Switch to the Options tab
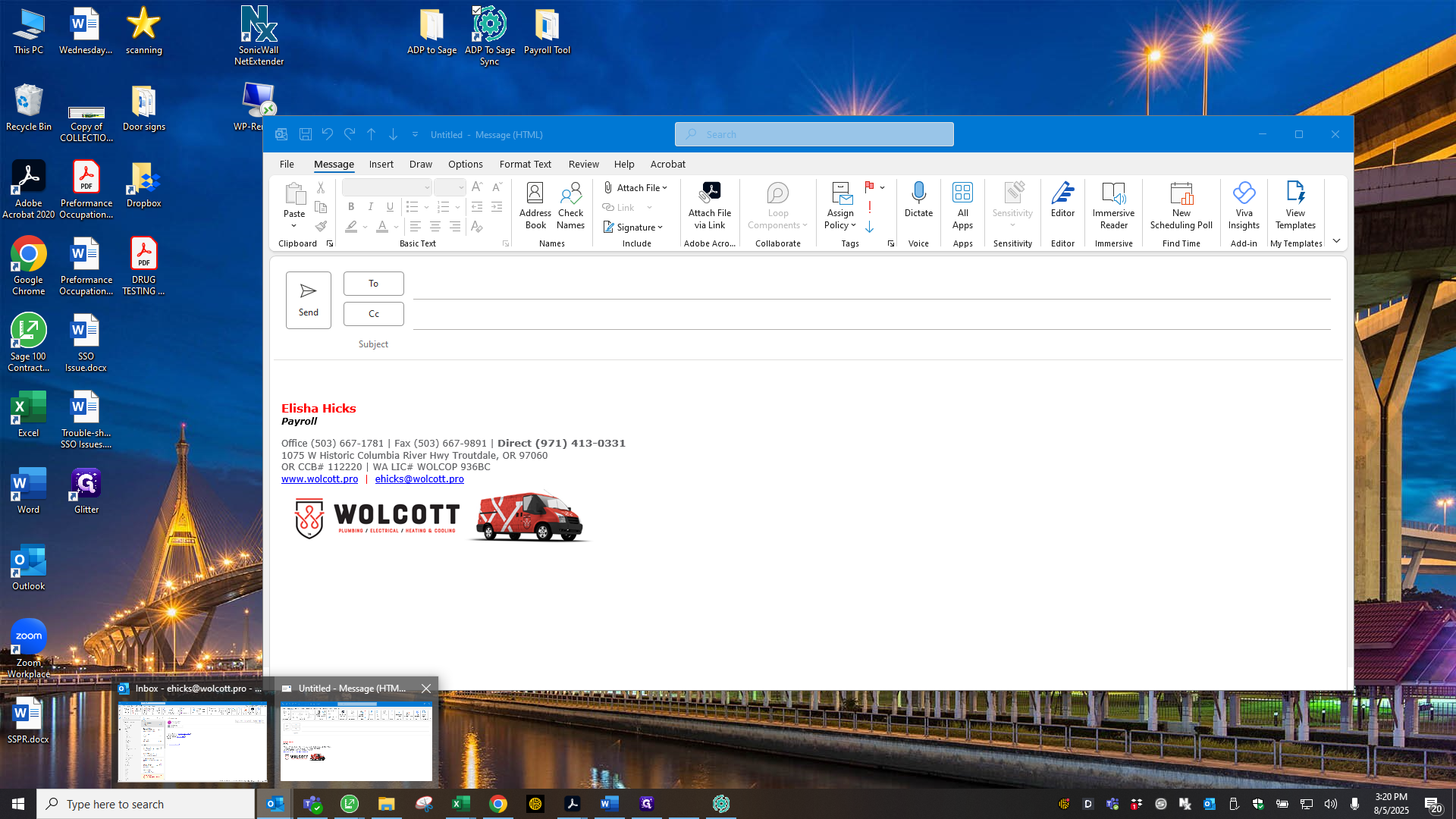This screenshot has width=1456, height=819. [x=465, y=165]
